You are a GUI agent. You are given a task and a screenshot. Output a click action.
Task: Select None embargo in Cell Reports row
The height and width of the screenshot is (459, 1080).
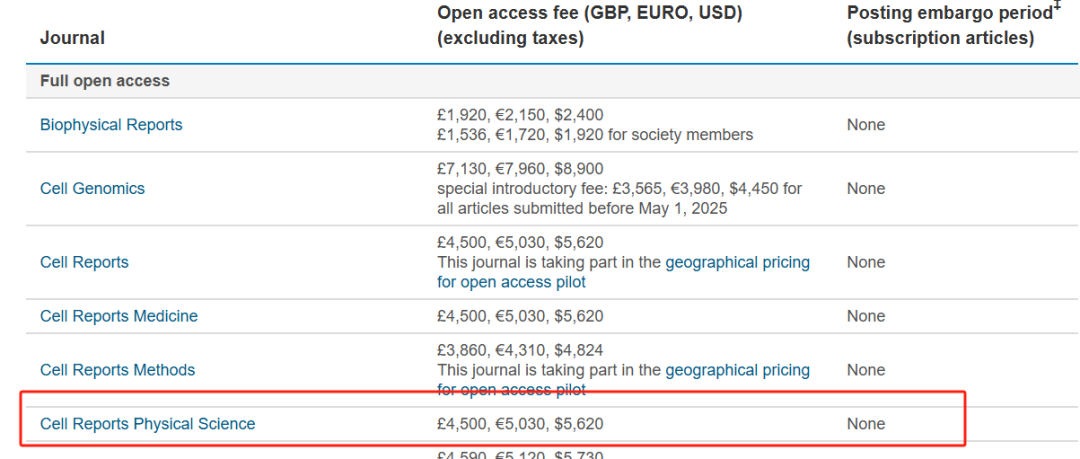tap(866, 262)
